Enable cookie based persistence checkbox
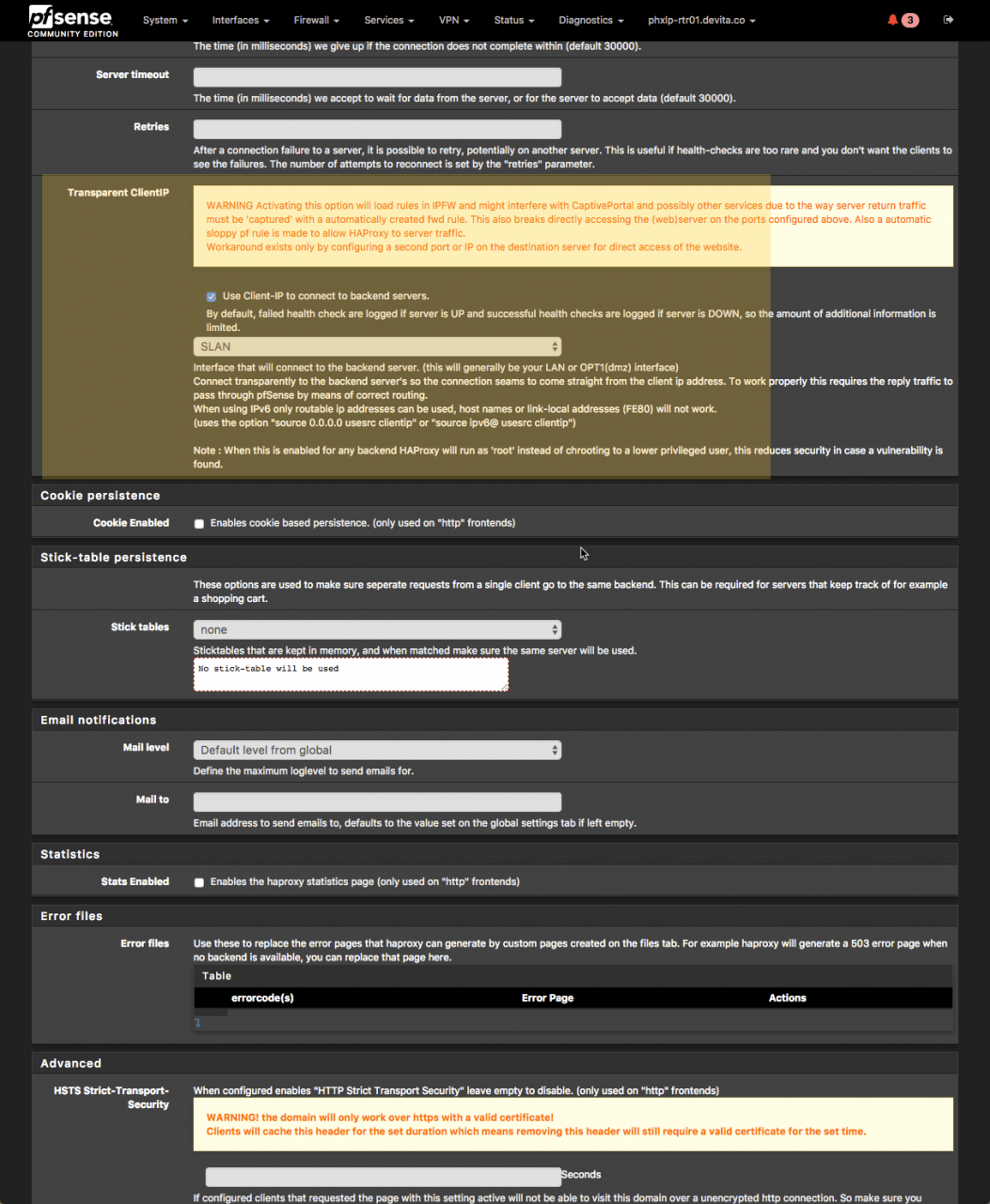The image size is (990, 1204). click(x=199, y=524)
